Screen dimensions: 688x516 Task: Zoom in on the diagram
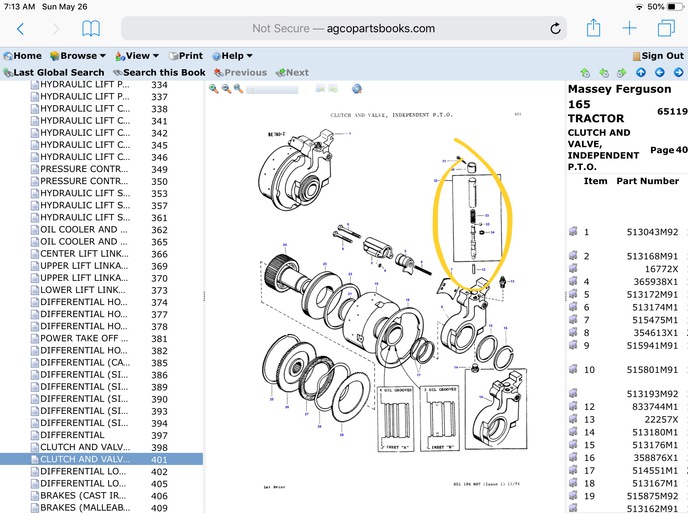pyautogui.click(x=214, y=89)
